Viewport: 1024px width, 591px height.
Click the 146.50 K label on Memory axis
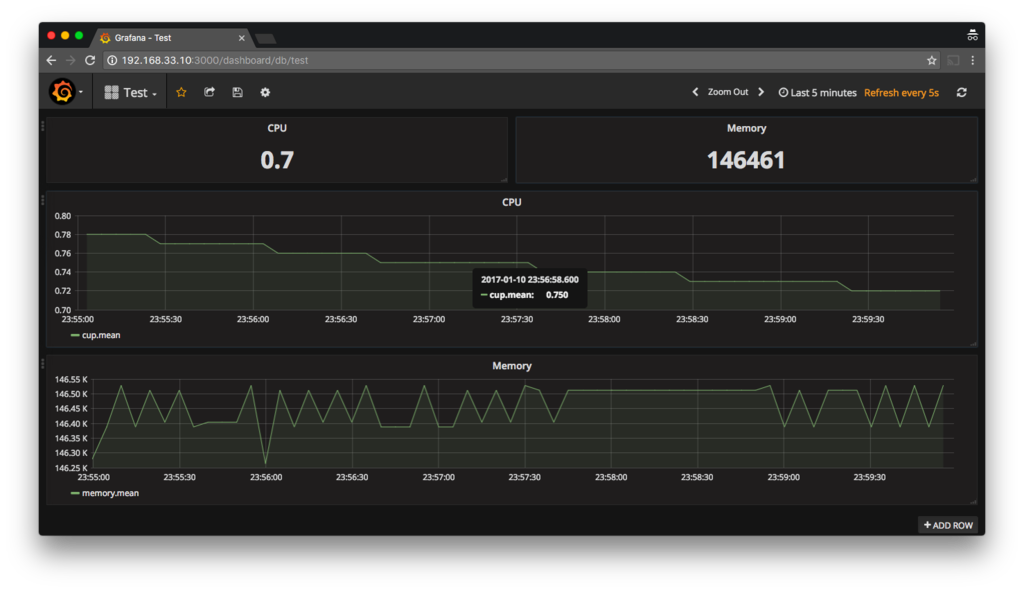coord(71,394)
